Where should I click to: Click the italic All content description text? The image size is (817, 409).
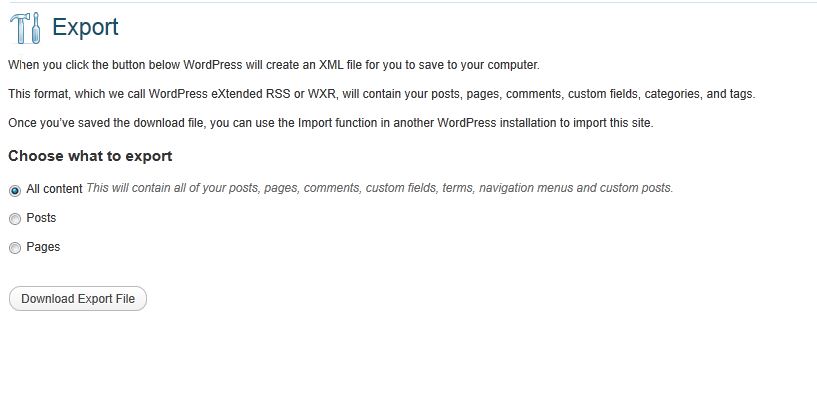(x=380, y=188)
